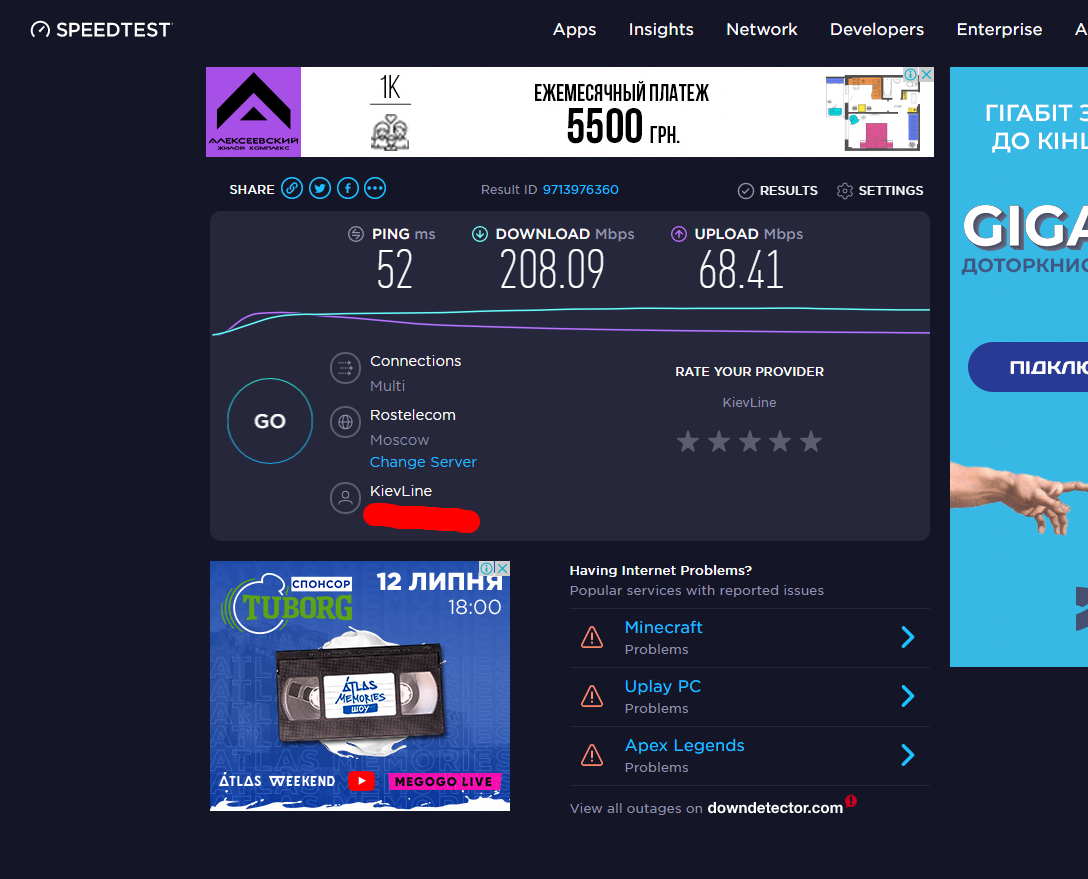Rate provider four stars
The image size is (1088, 879).
tap(780, 441)
